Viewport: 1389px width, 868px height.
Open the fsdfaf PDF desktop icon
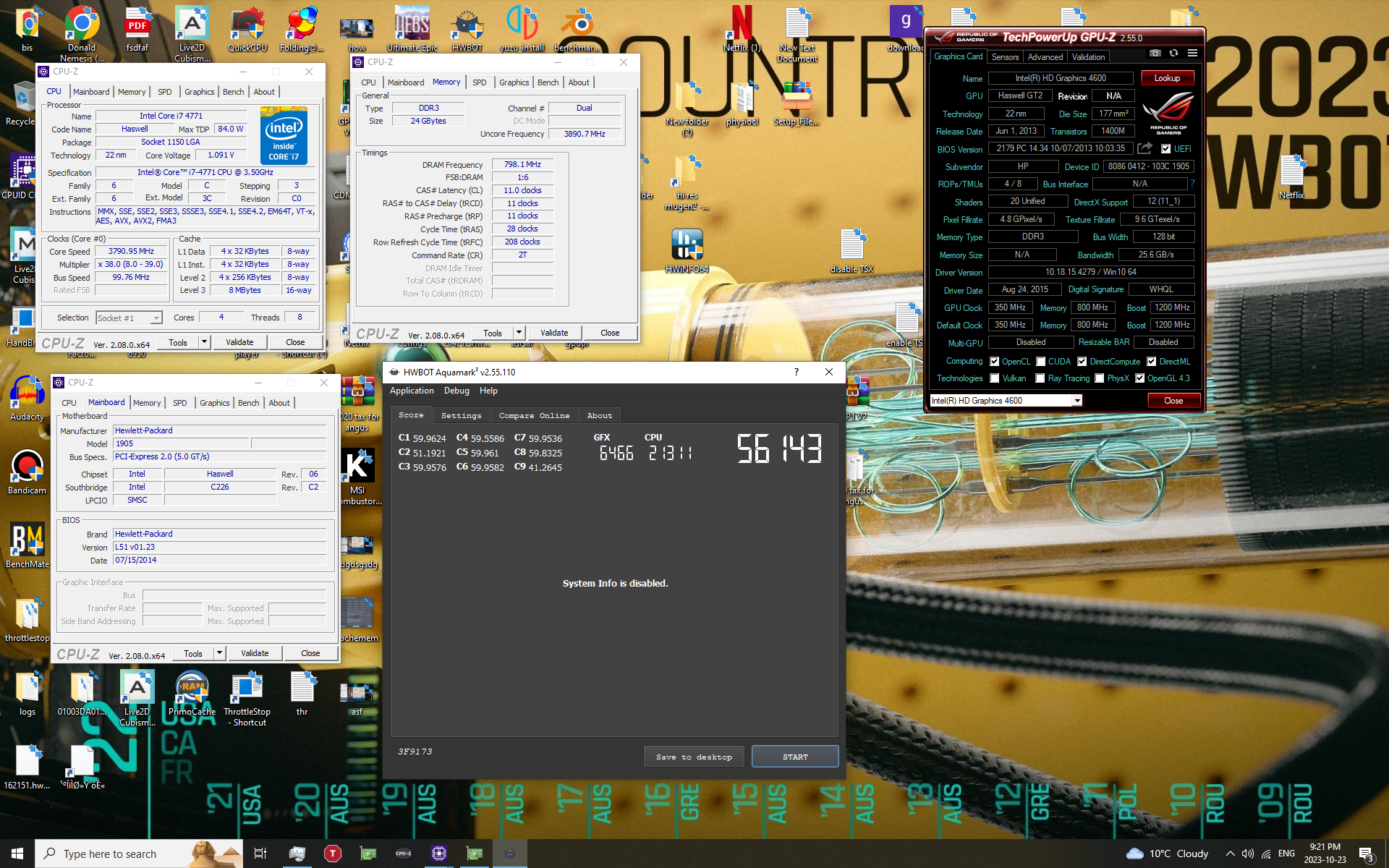(137, 29)
